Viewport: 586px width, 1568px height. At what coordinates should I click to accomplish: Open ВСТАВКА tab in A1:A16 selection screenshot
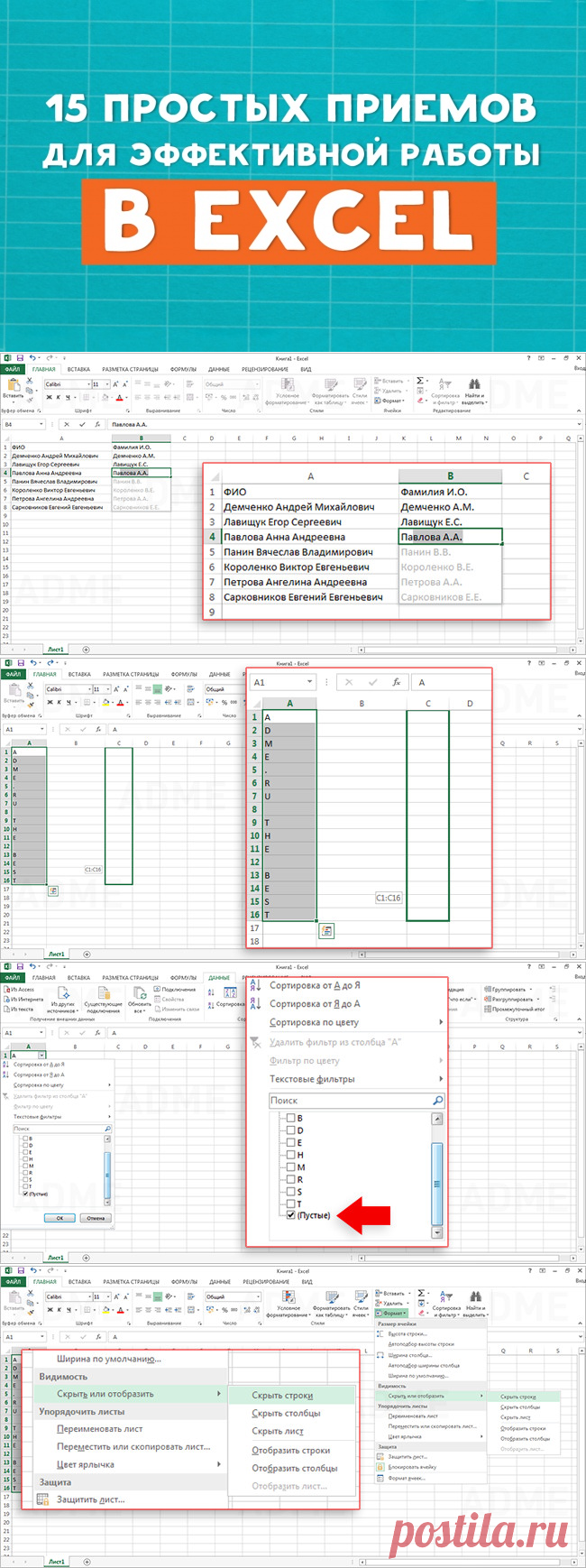click(78, 674)
